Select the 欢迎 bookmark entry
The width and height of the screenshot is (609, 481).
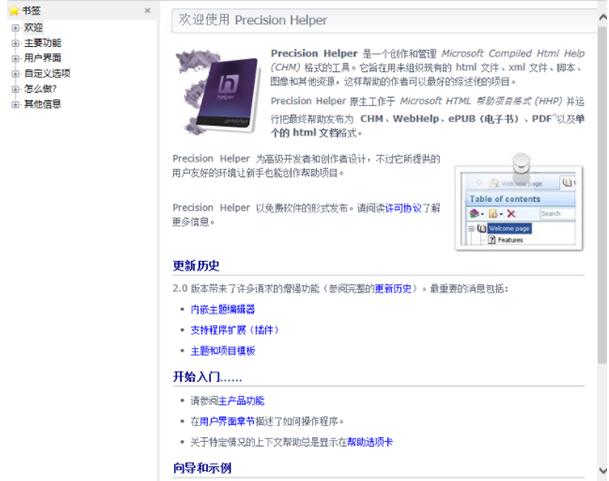tap(33, 28)
